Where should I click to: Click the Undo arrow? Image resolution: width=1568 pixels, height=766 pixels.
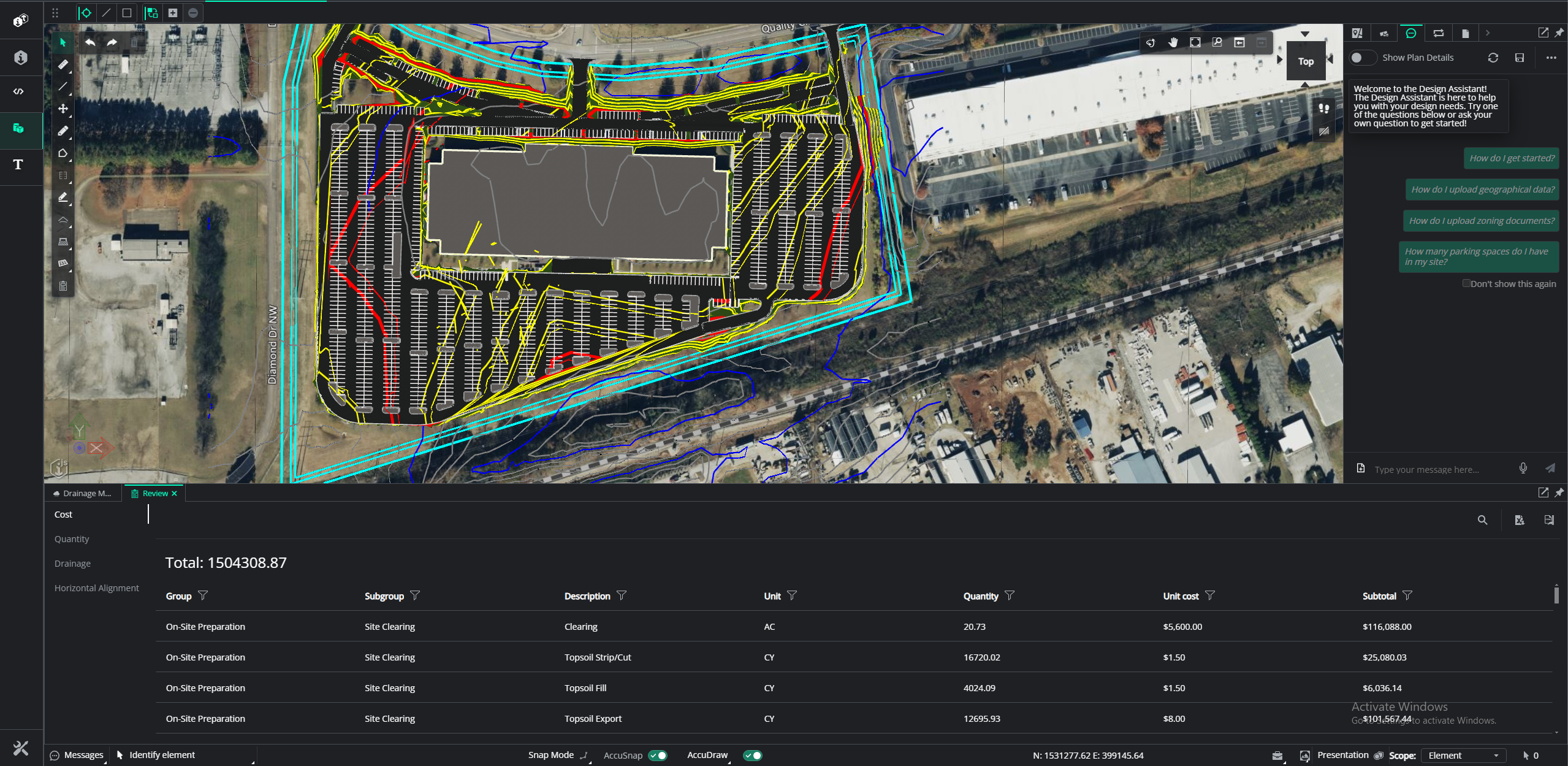click(x=90, y=42)
